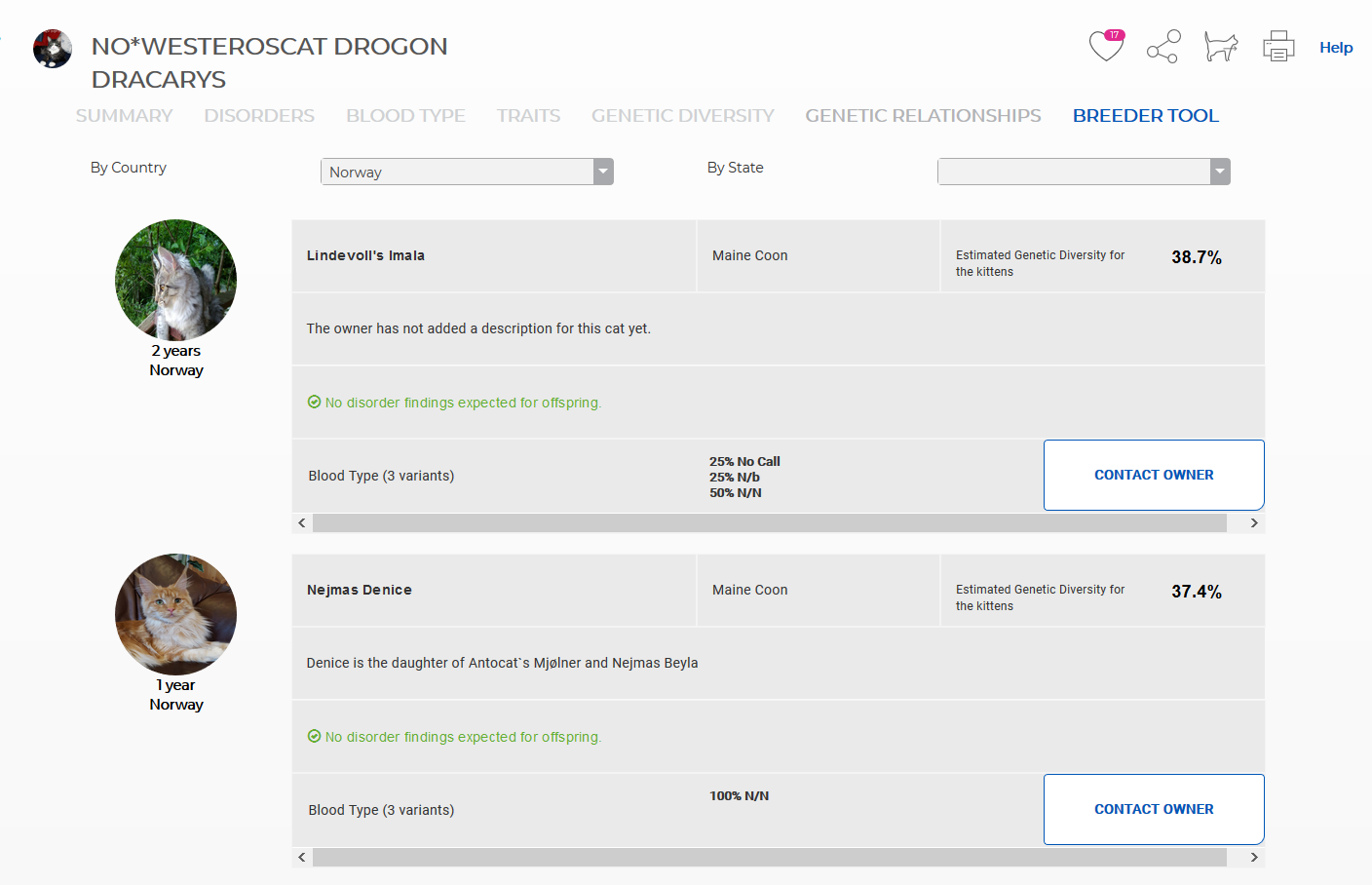Open Nejmas Denice cat photo thumbnail
Image resolution: width=1372 pixels, height=885 pixels.
[175, 615]
